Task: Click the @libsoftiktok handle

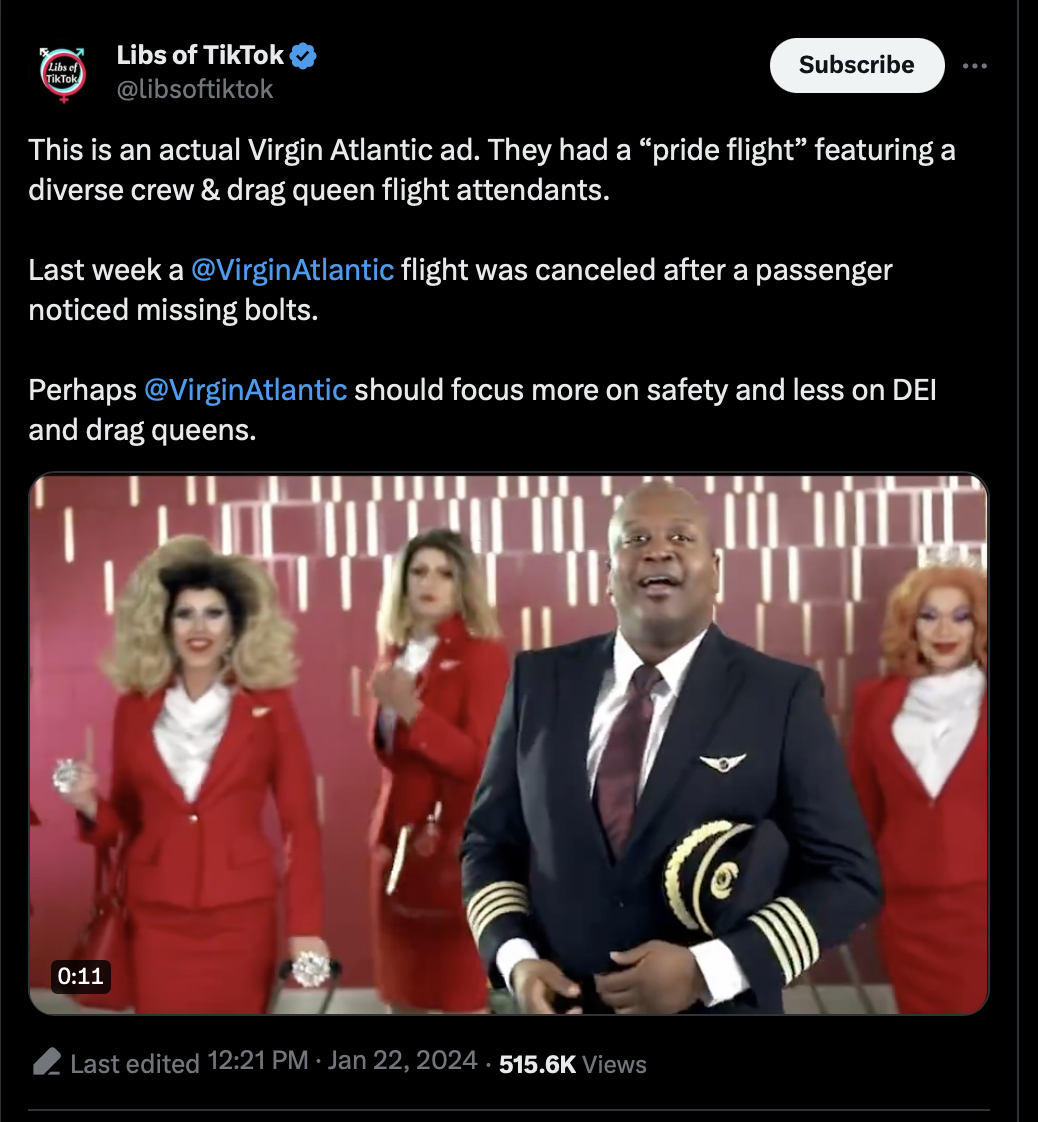Action: [195, 89]
